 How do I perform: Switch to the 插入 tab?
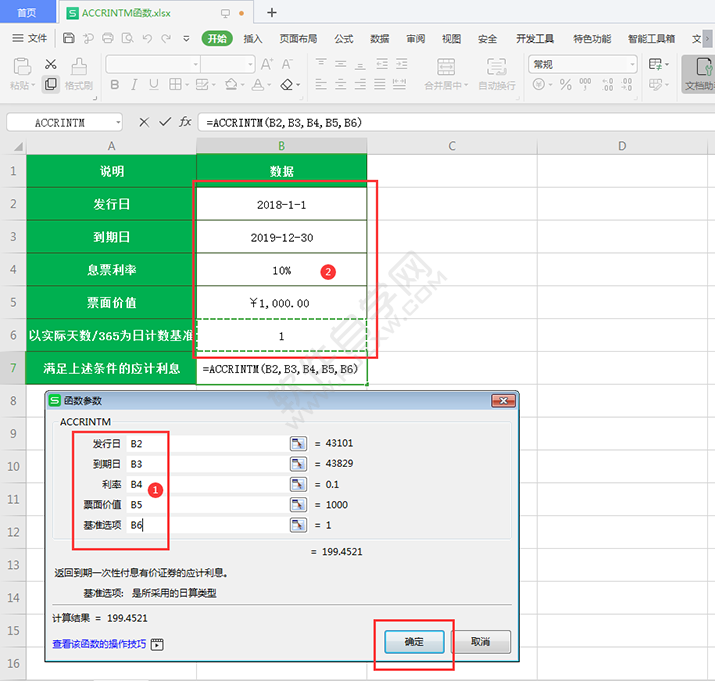coord(253,39)
